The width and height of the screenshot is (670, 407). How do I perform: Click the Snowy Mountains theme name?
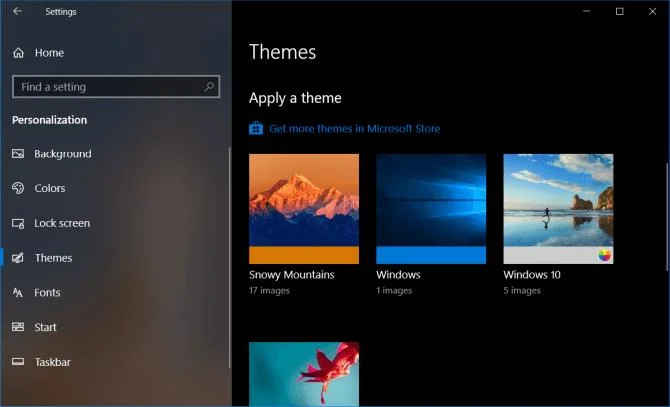click(x=292, y=275)
